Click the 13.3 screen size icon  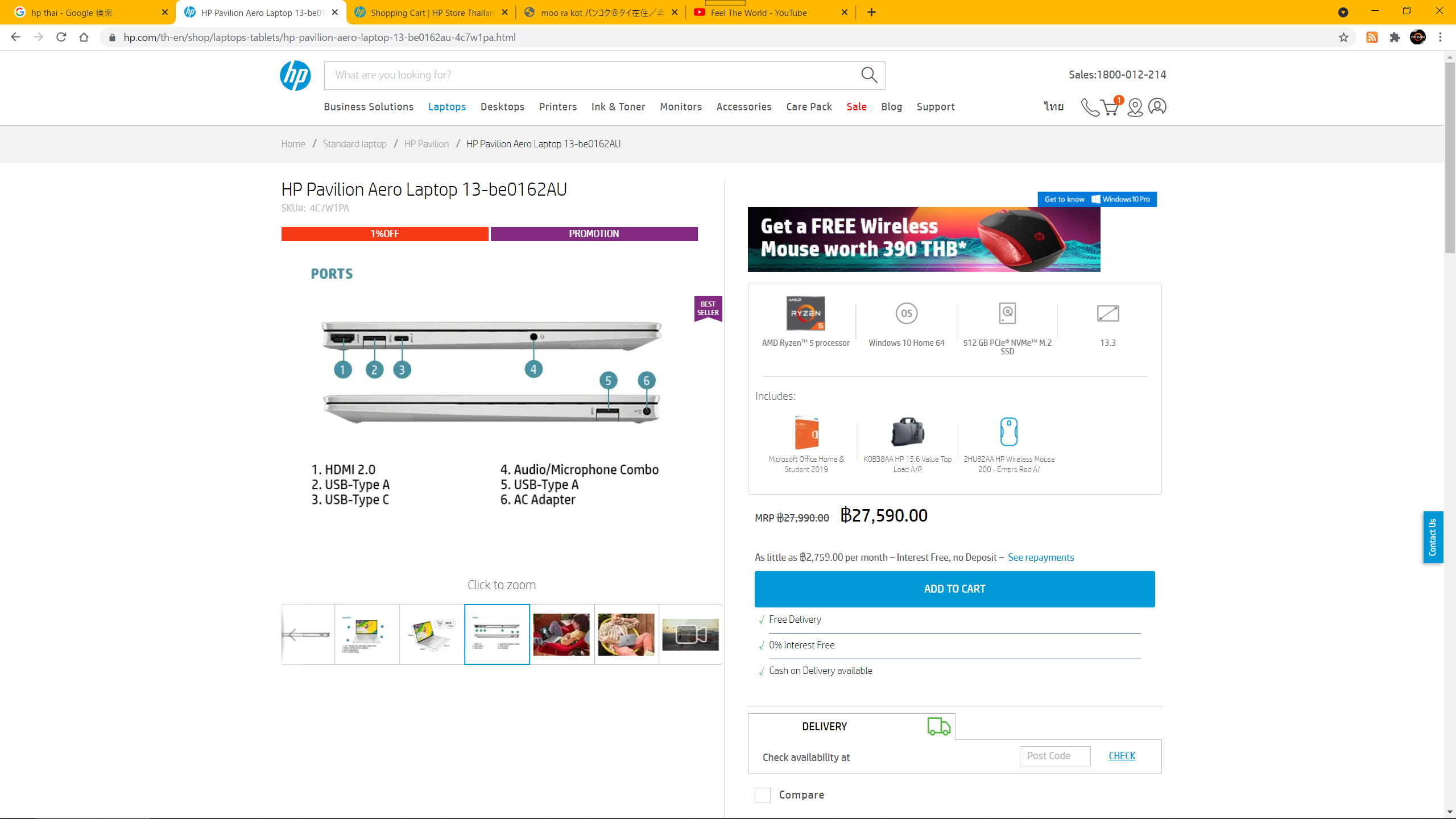(1108, 313)
